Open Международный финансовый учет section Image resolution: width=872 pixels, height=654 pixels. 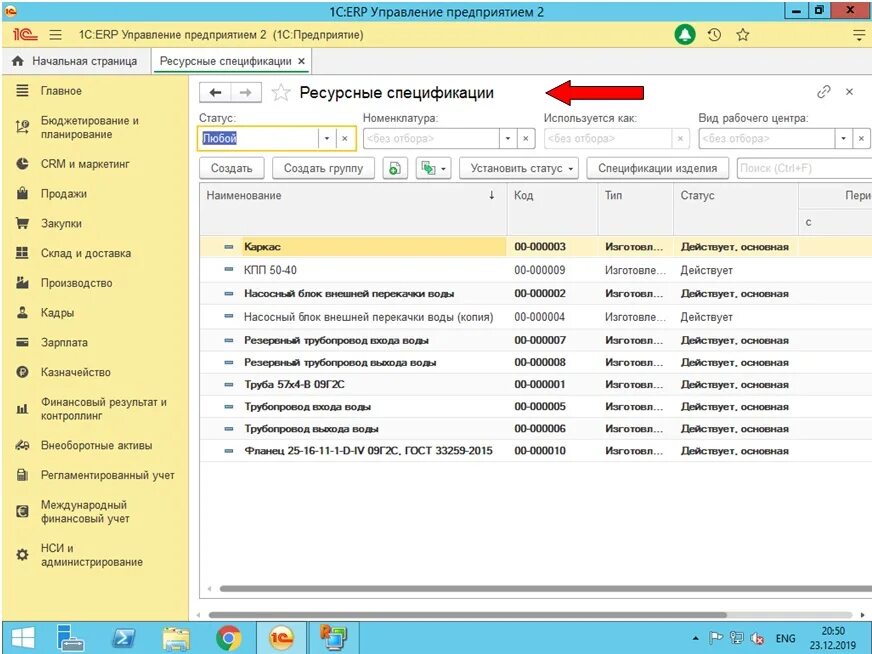pyautogui.click(x=85, y=512)
